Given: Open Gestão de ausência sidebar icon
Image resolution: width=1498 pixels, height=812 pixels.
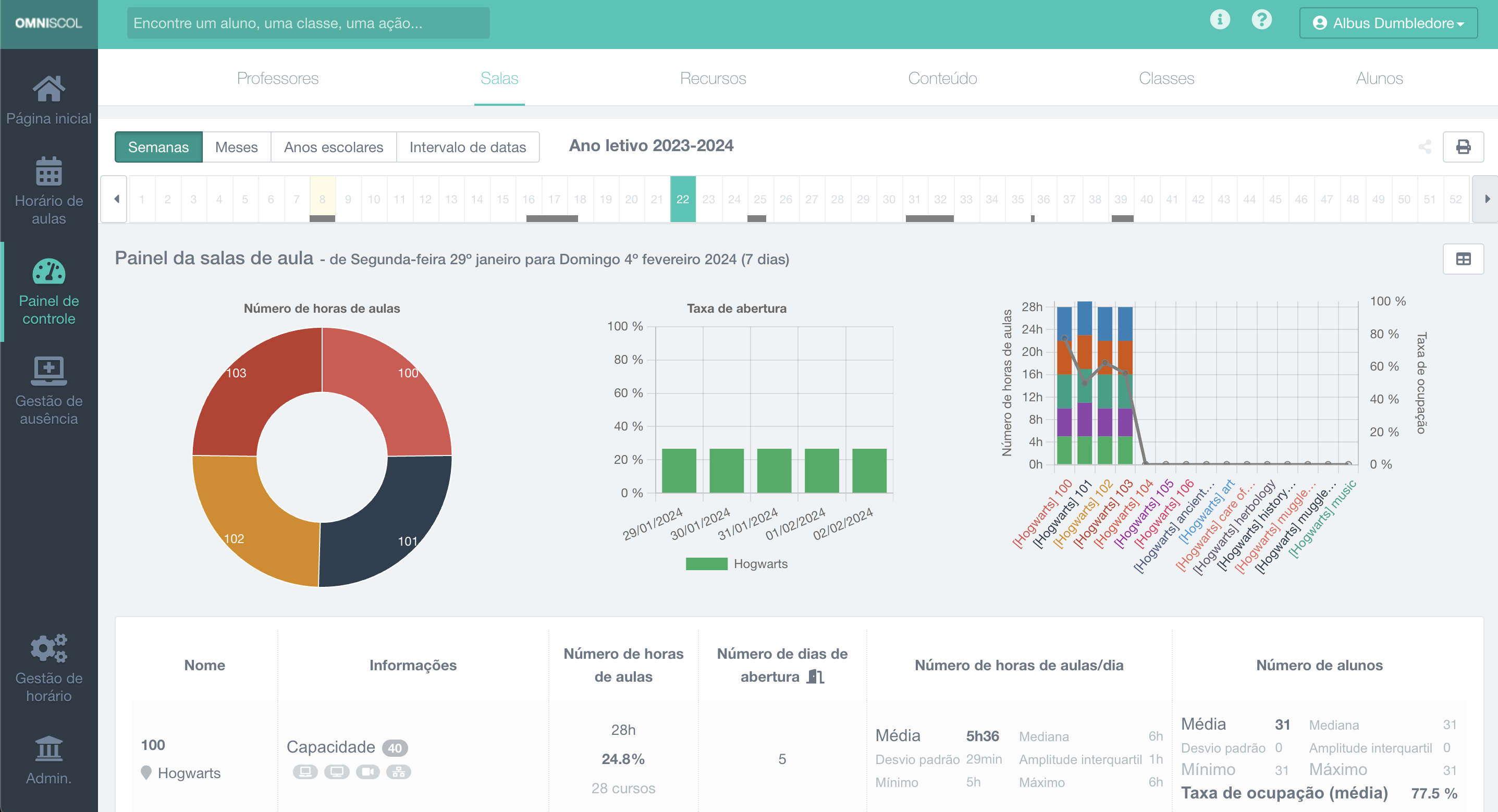Looking at the screenshot, I should pyautogui.click(x=49, y=371).
